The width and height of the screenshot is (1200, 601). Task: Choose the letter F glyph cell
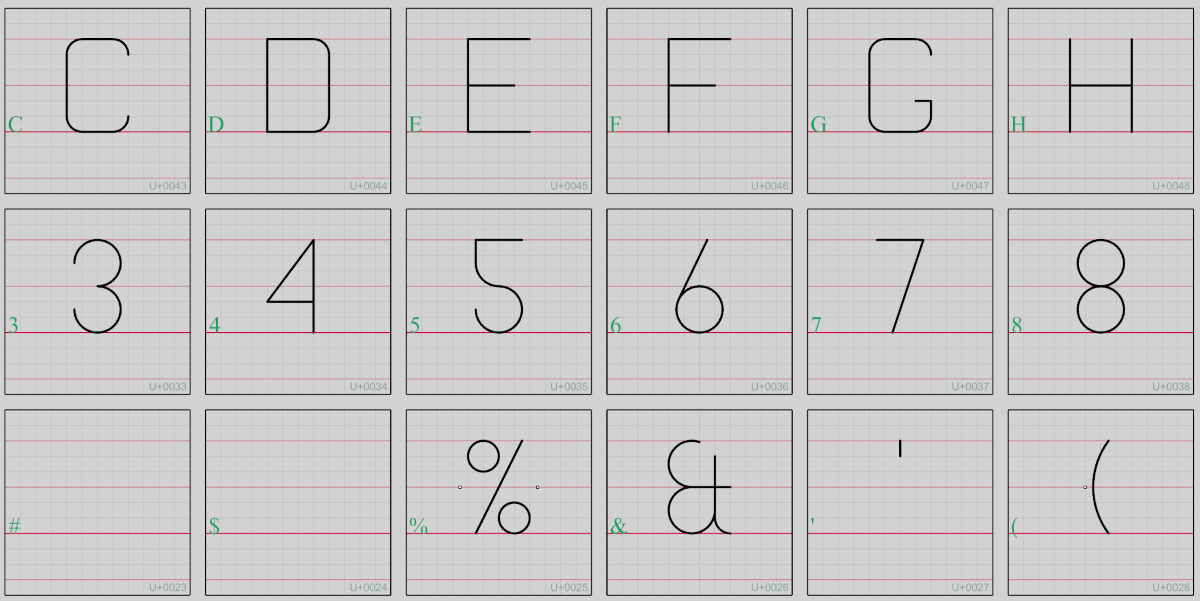click(x=699, y=101)
